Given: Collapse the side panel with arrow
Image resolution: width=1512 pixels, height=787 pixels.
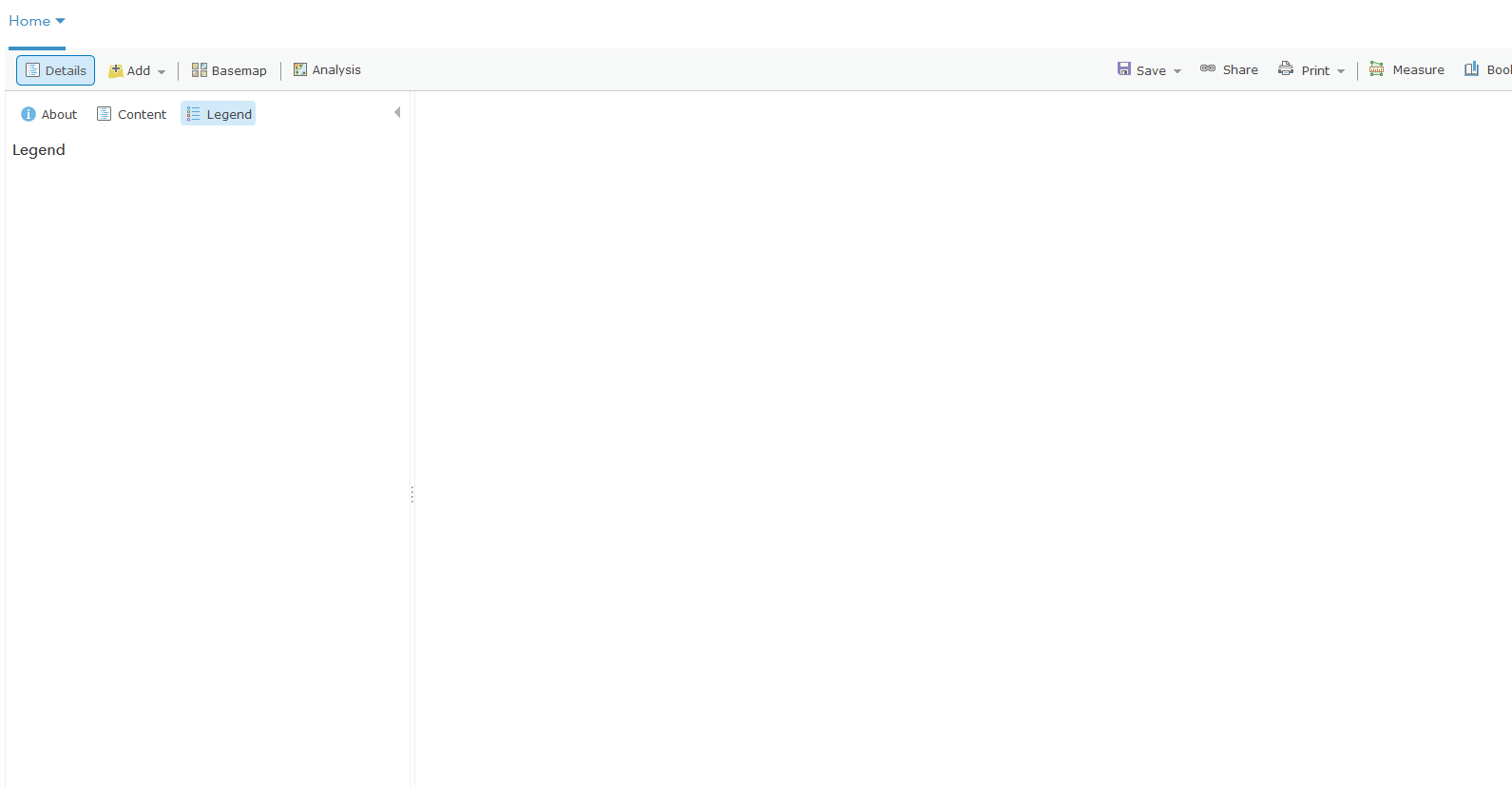Looking at the screenshot, I should [x=397, y=112].
